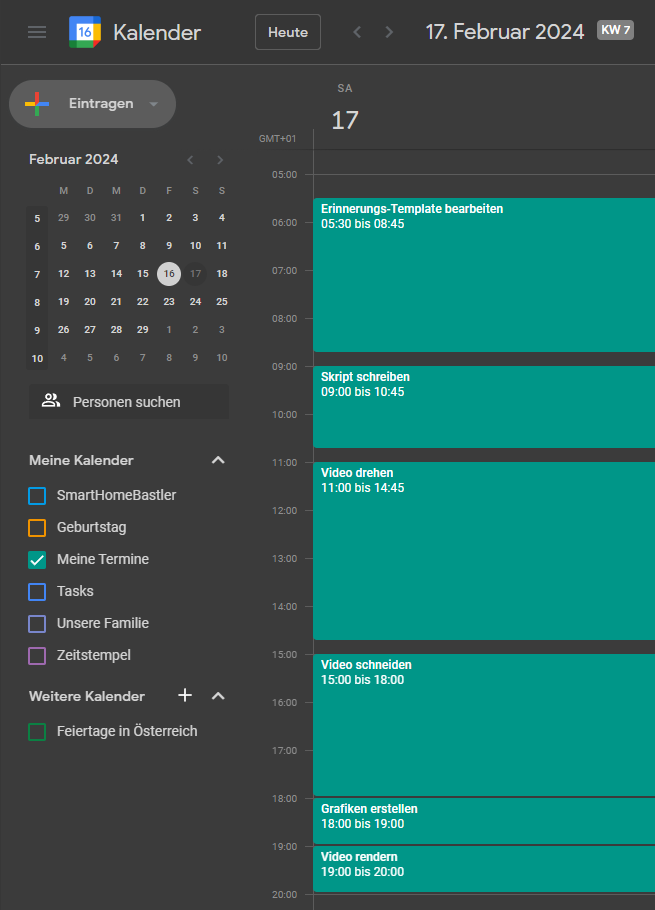Enable the Tasks calendar checkbox
This screenshot has width=655, height=910.
click(x=37, y=591)
